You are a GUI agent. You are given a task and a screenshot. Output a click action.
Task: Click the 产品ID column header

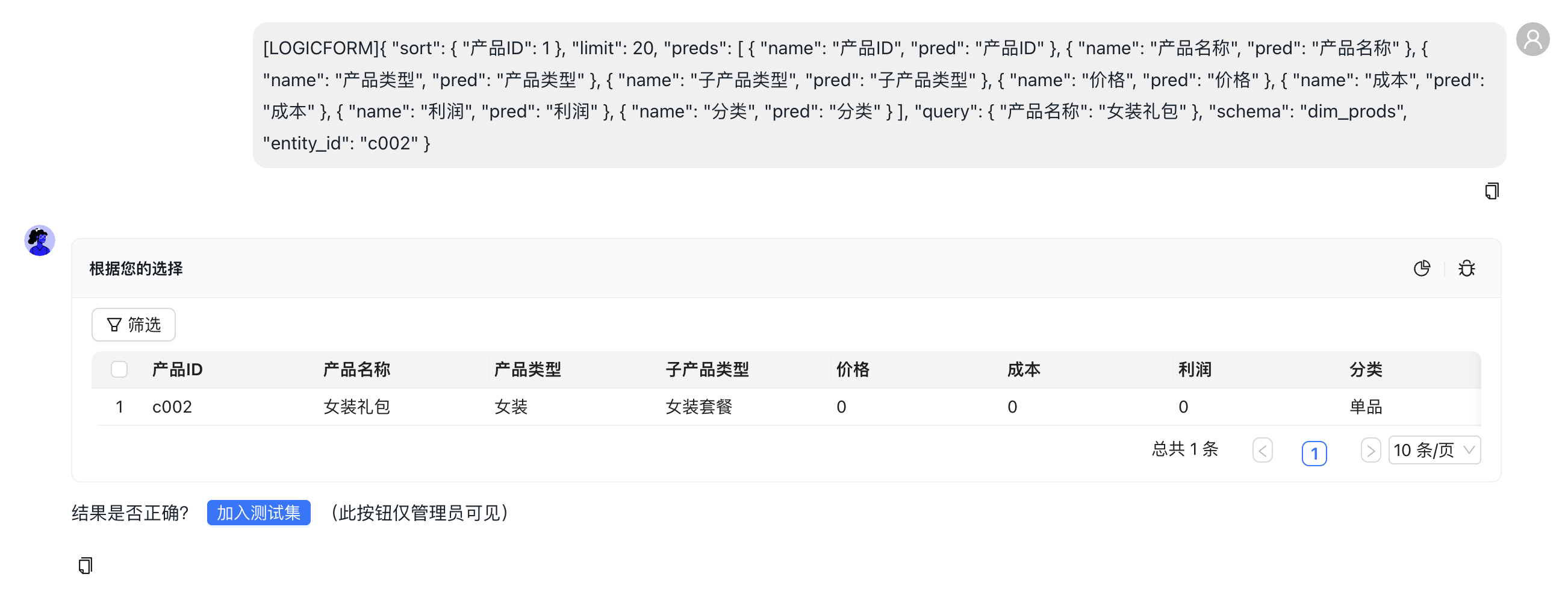[x=176, y=369]
